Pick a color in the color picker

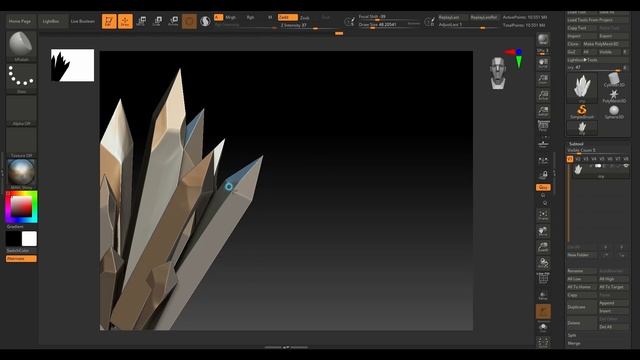coord(21,207)
